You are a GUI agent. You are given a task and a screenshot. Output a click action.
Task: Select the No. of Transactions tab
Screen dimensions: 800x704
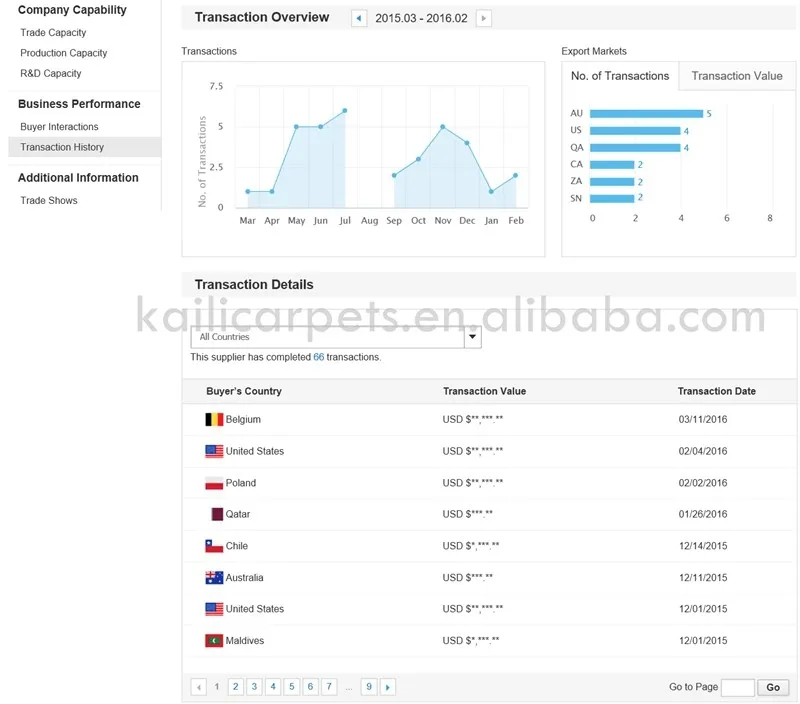coord(620,76)
